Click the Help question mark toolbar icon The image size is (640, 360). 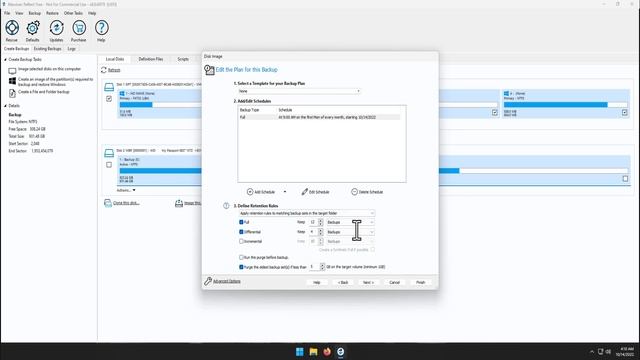point(101,28)
